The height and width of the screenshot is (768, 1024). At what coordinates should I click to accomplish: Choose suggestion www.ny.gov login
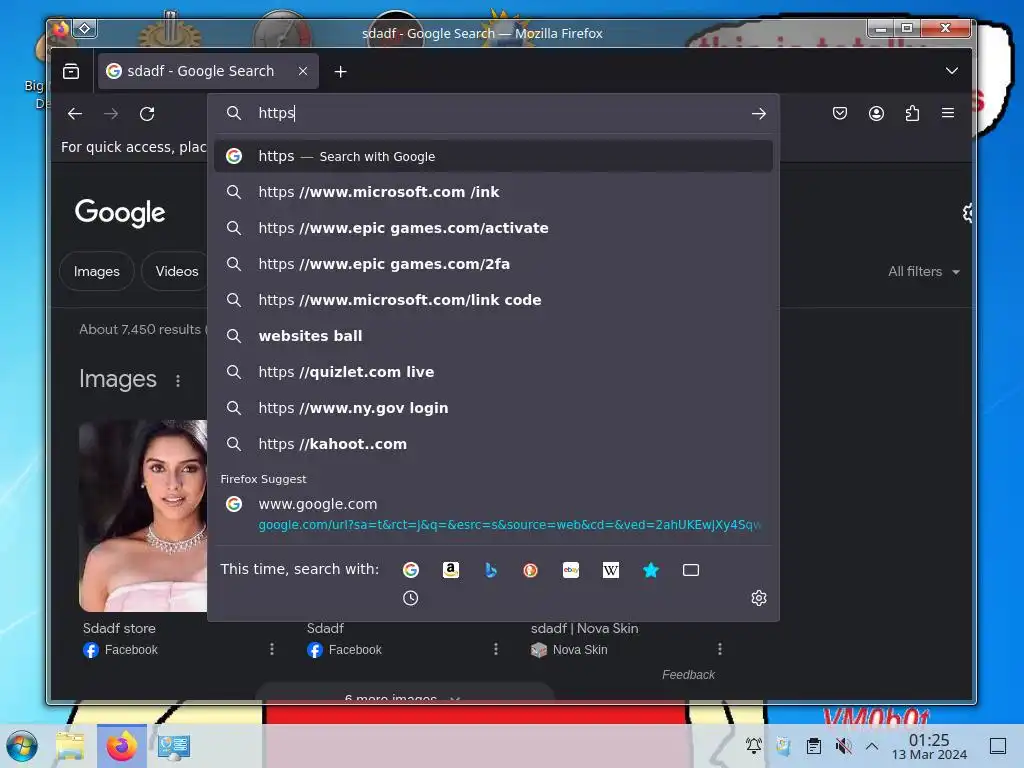(x=493, y=408)
